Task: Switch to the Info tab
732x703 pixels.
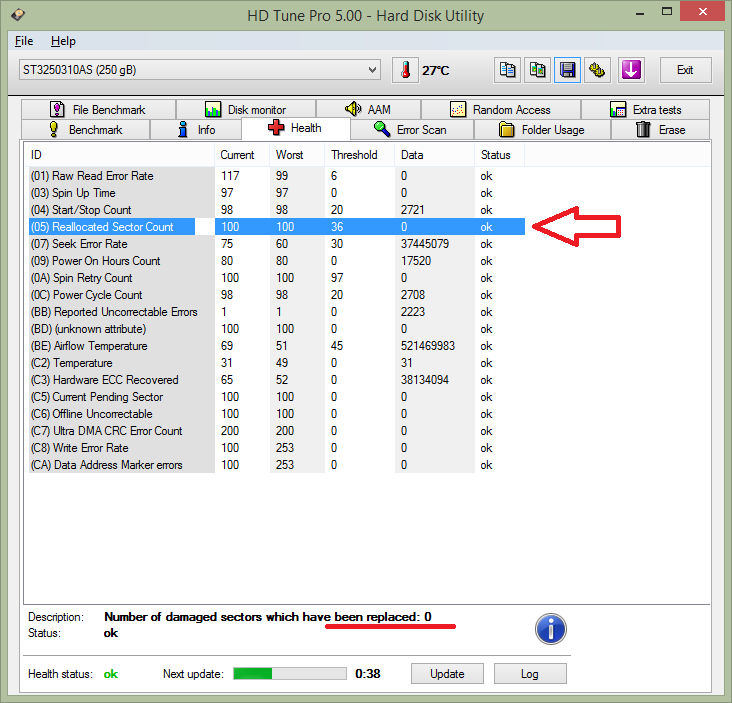Action: (196, 130)
